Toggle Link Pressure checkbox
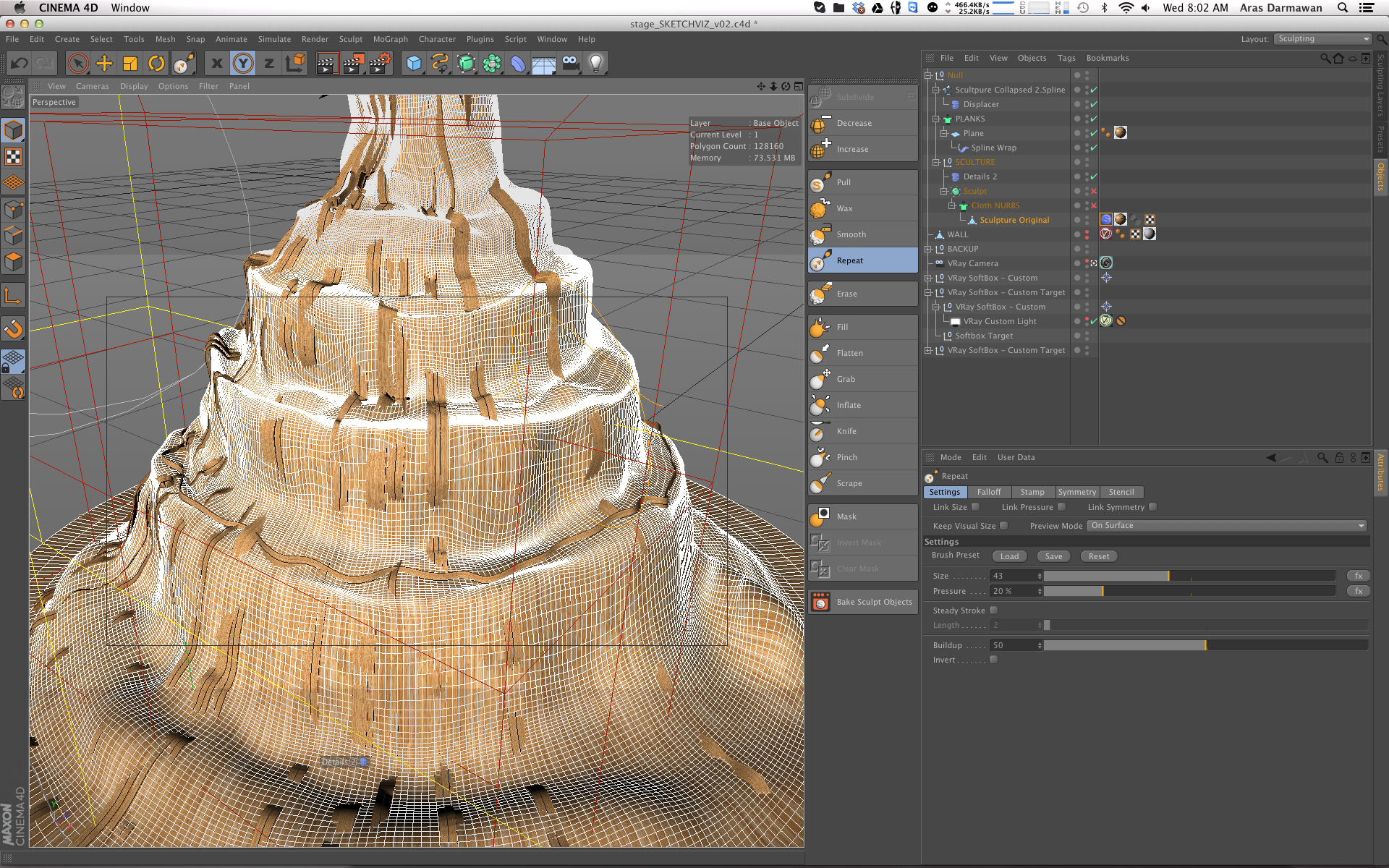Image resolution: width=1389 pixels, height=868 pixels. [x=1061, y=507]
